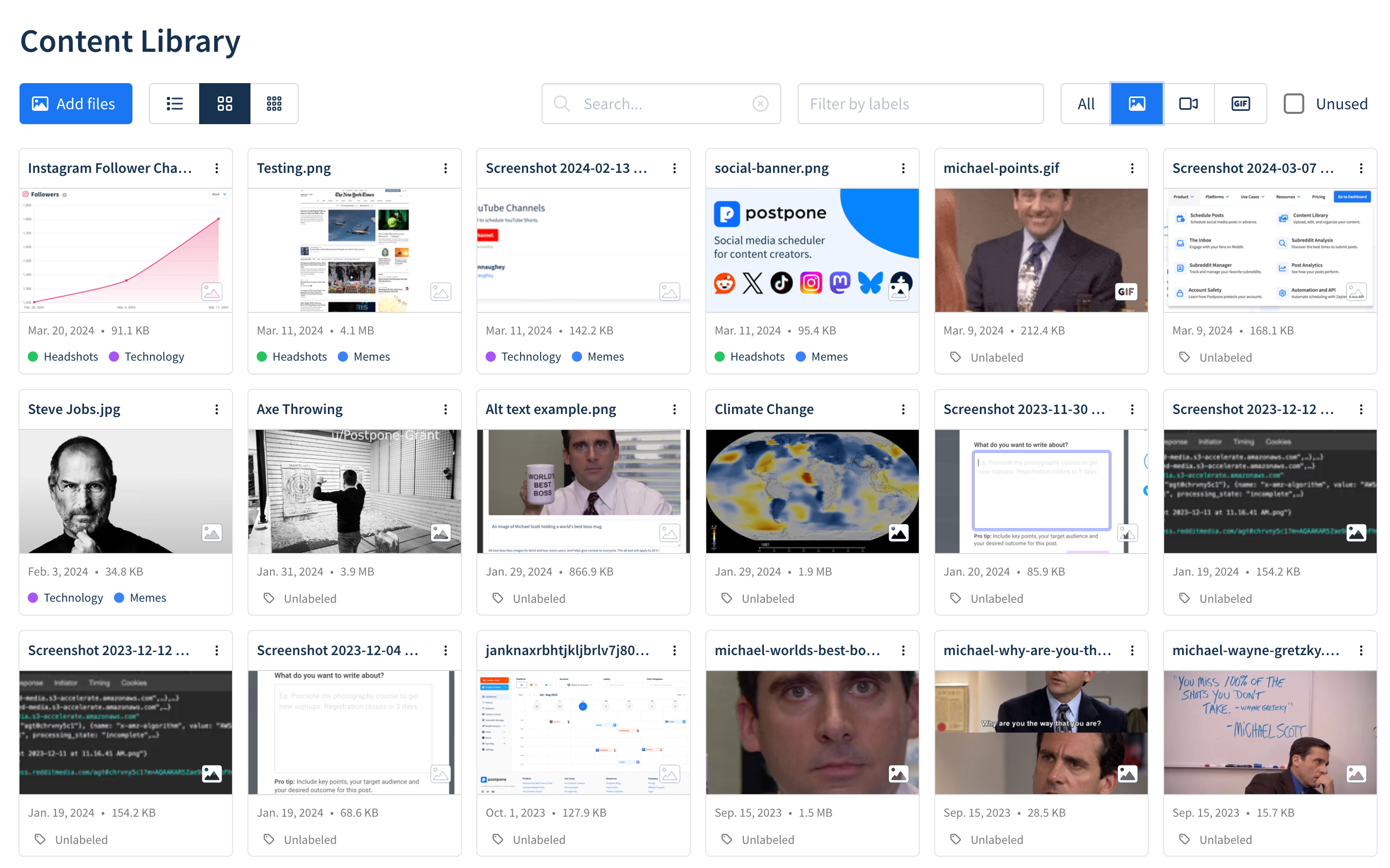Click Unlabeled tag on michael-wayne-gretzky
Screen dimensions: 1390x868
[1215, 839]
